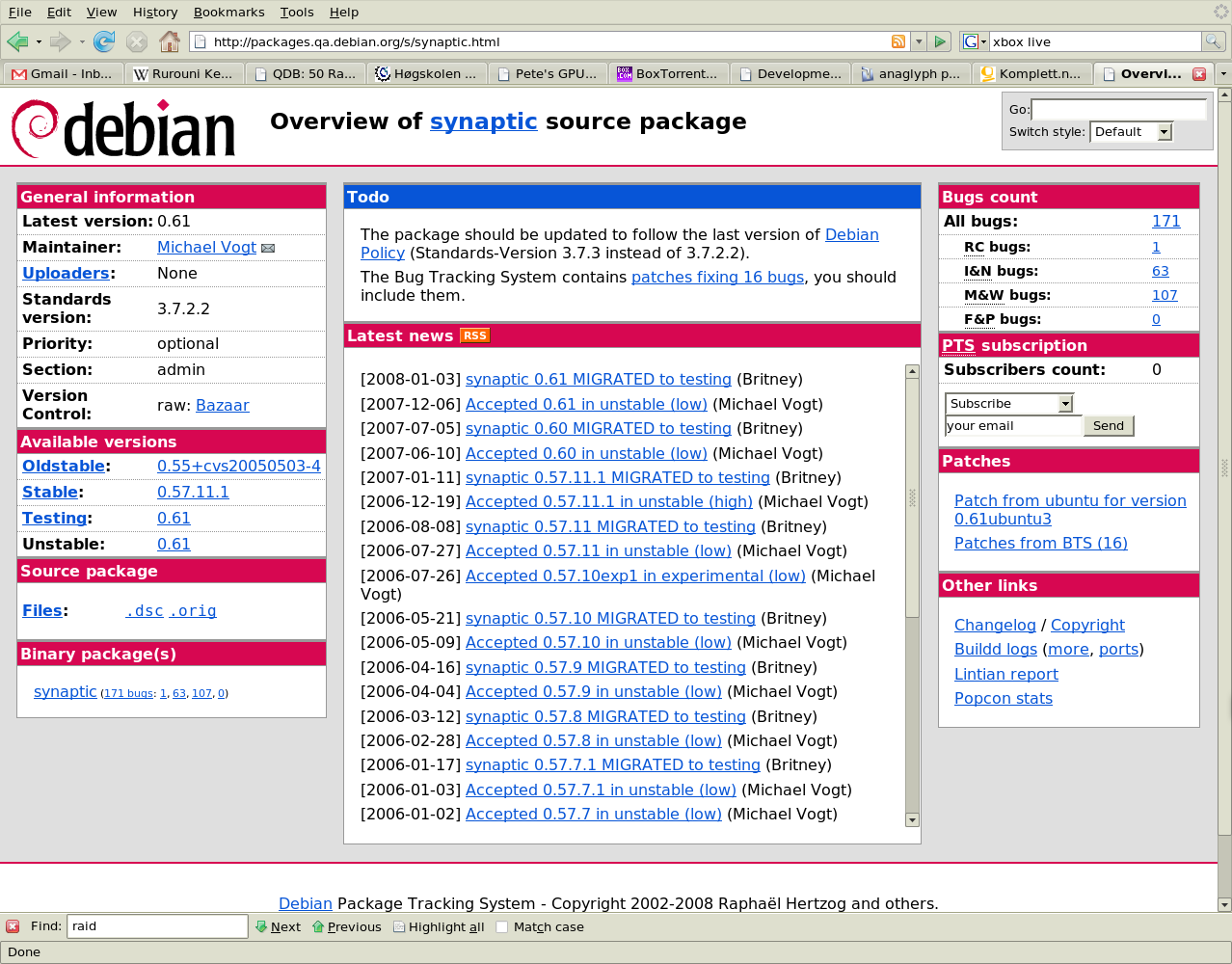This screenshot has height=964, width=1232.
Task: Open the address bar history dropdown
Action: pyautogui.click(x=919, y=41)
